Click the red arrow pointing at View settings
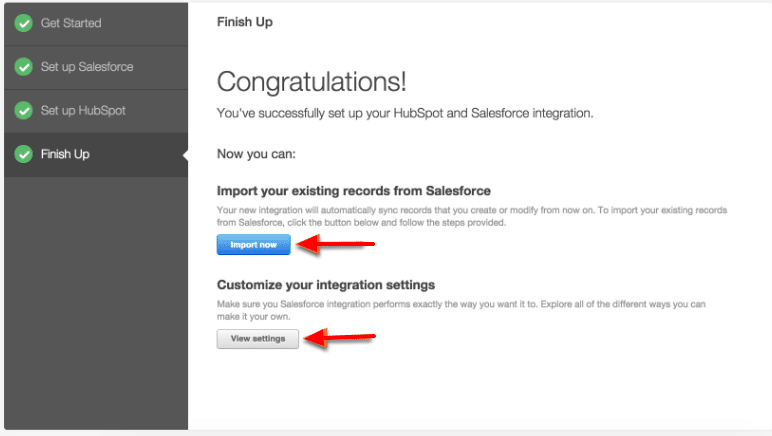Viewport: 772px width, 436px height. [331, 338]
